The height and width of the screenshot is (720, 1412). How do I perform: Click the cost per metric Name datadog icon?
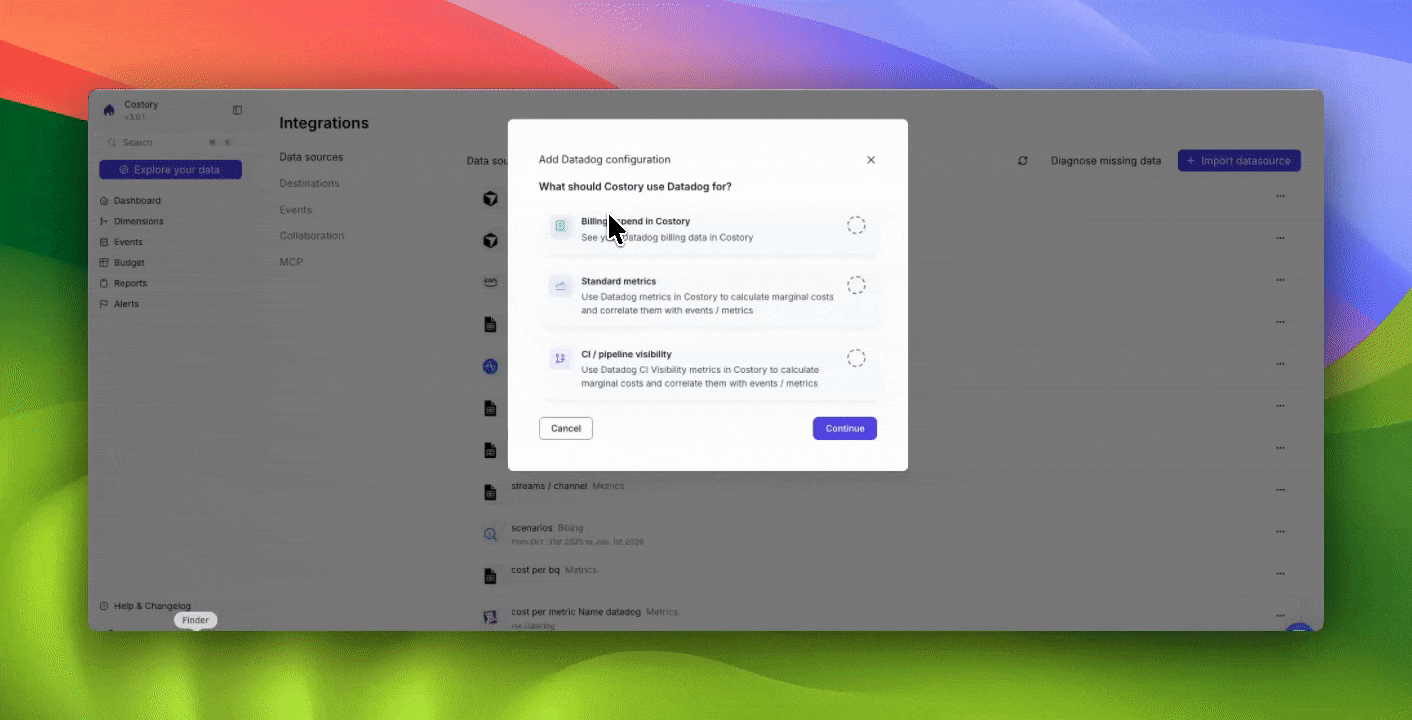coord(490,617)
